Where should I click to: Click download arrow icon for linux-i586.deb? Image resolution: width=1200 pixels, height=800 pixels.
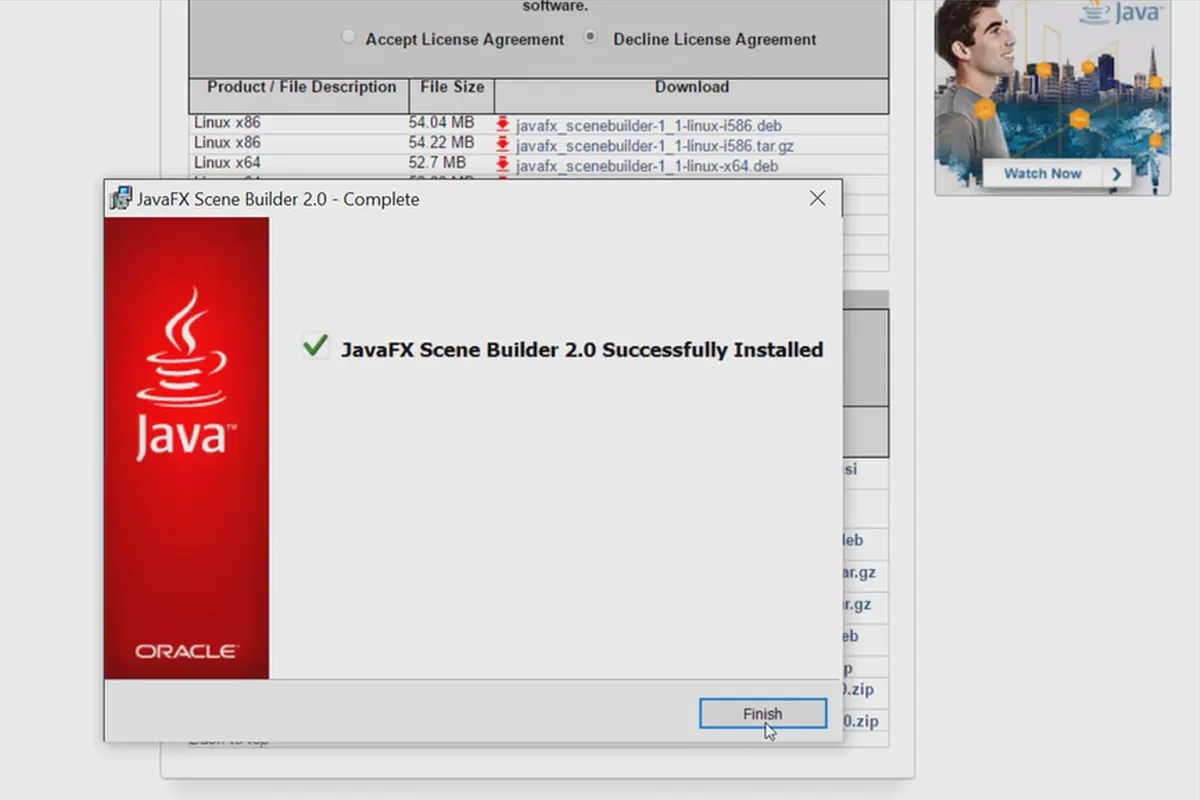click(503, 125)
